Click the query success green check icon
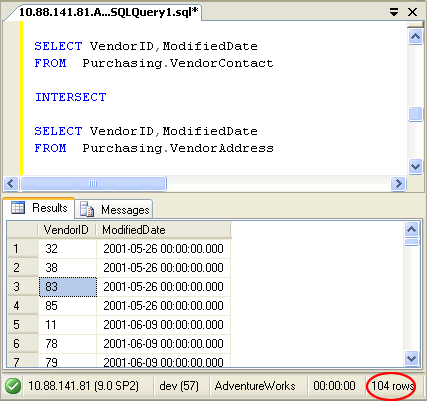The image size is (427, 401). pos(13,386)
